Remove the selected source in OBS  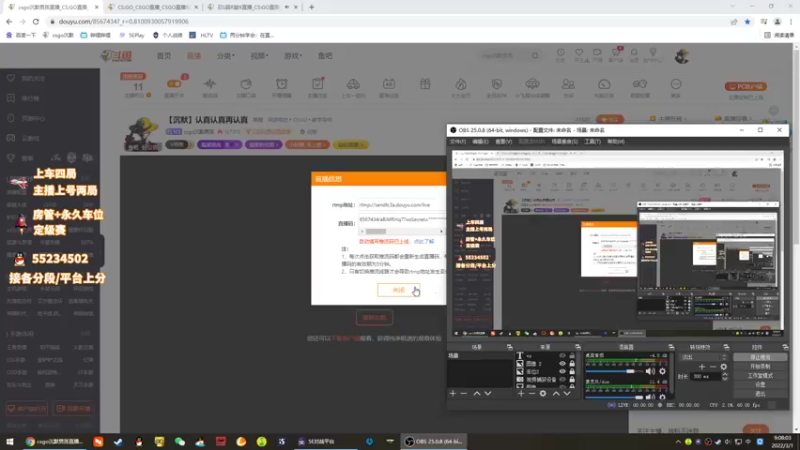click(532, 393)
